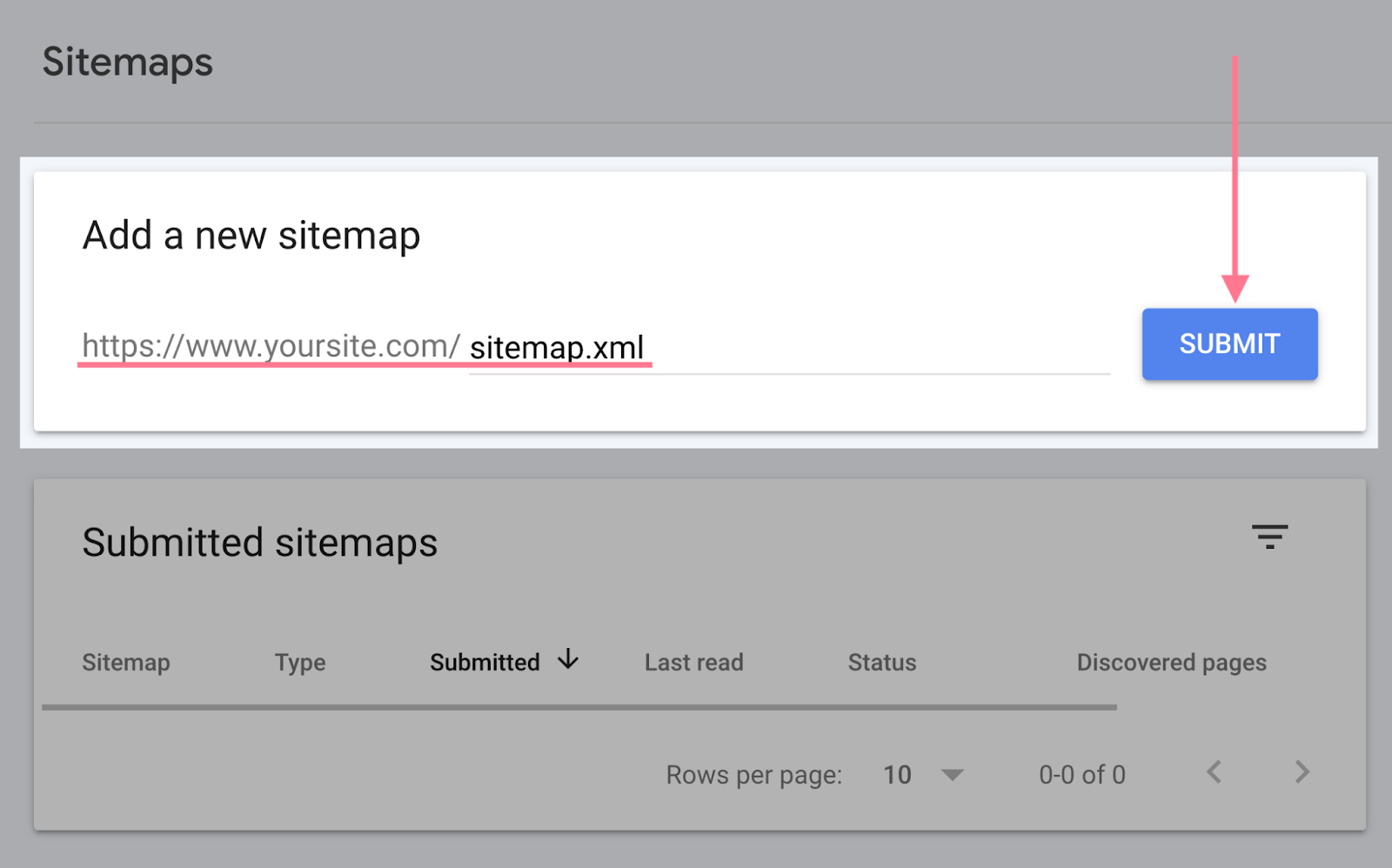Image resolution: width=1392 pixels, height=868 pixels.
Task: Click the Add a new sitemap heading
Action: 251,234
